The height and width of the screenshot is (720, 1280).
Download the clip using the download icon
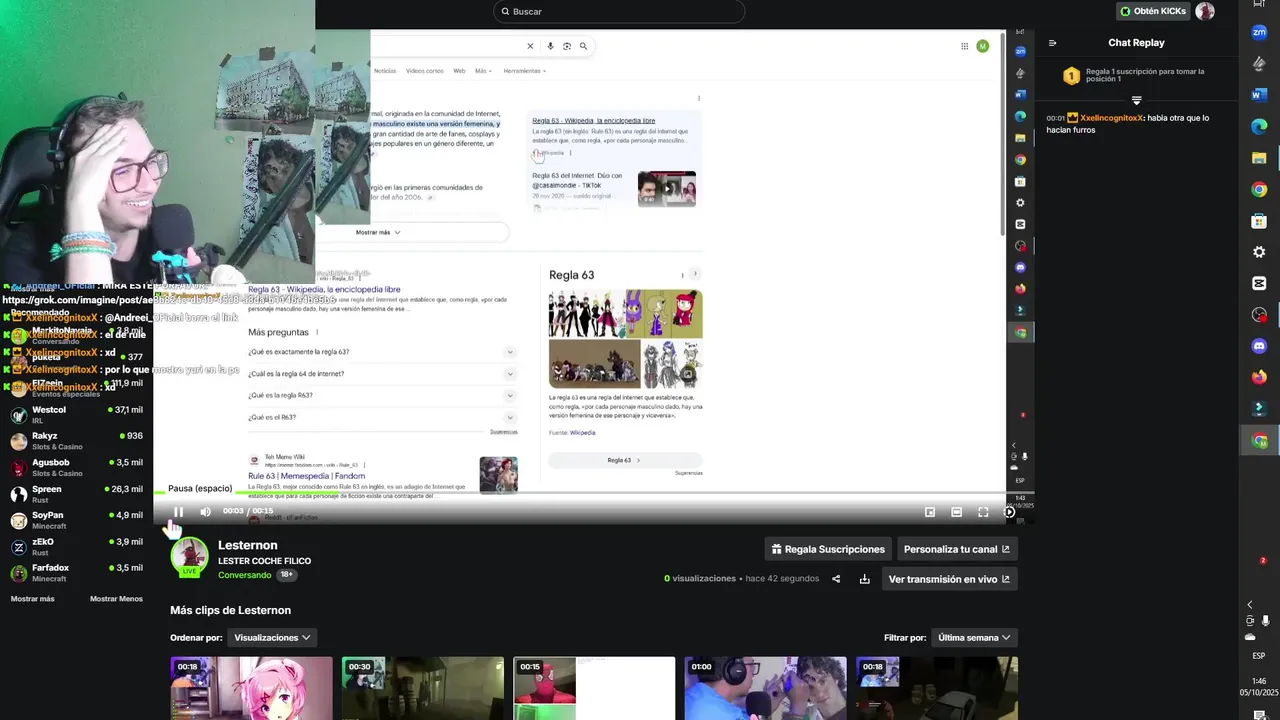864,579
